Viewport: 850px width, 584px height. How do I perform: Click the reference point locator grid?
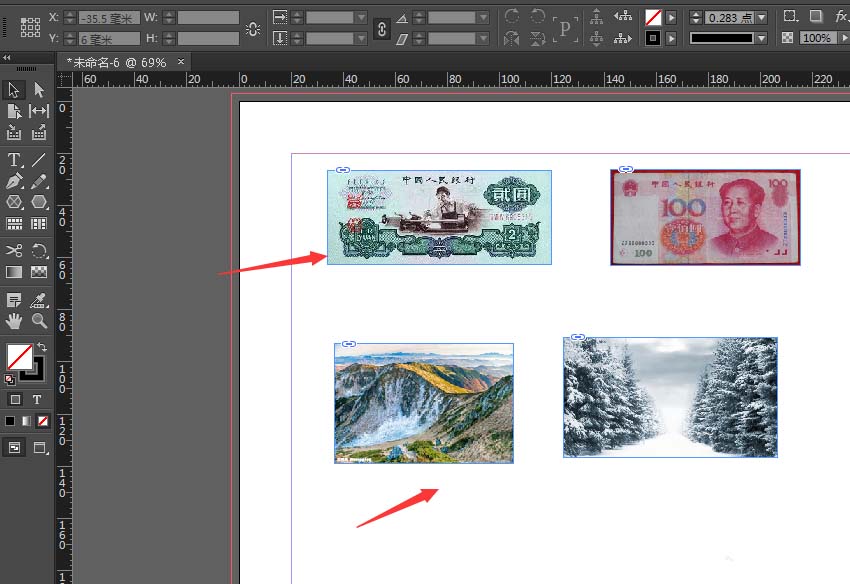[x=30, y=27]
